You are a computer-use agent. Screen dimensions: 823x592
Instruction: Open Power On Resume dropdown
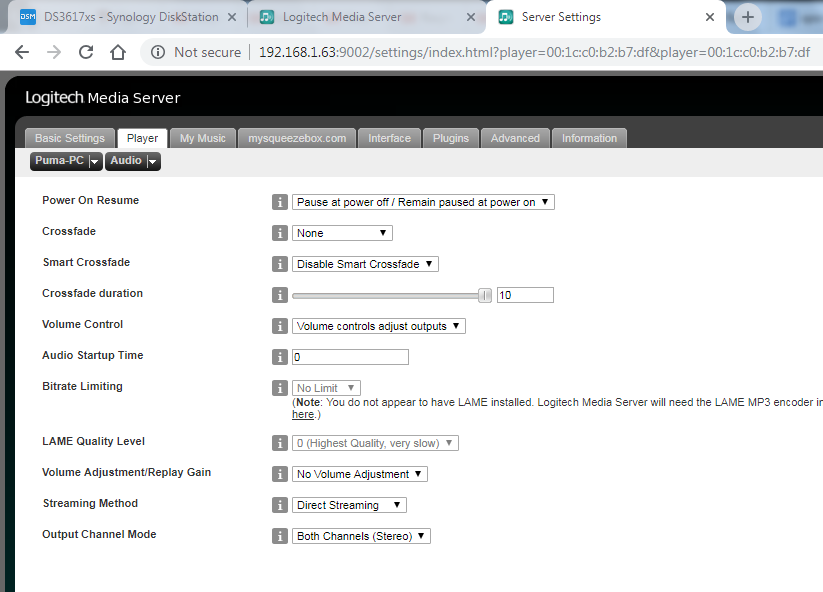point(423,202)
